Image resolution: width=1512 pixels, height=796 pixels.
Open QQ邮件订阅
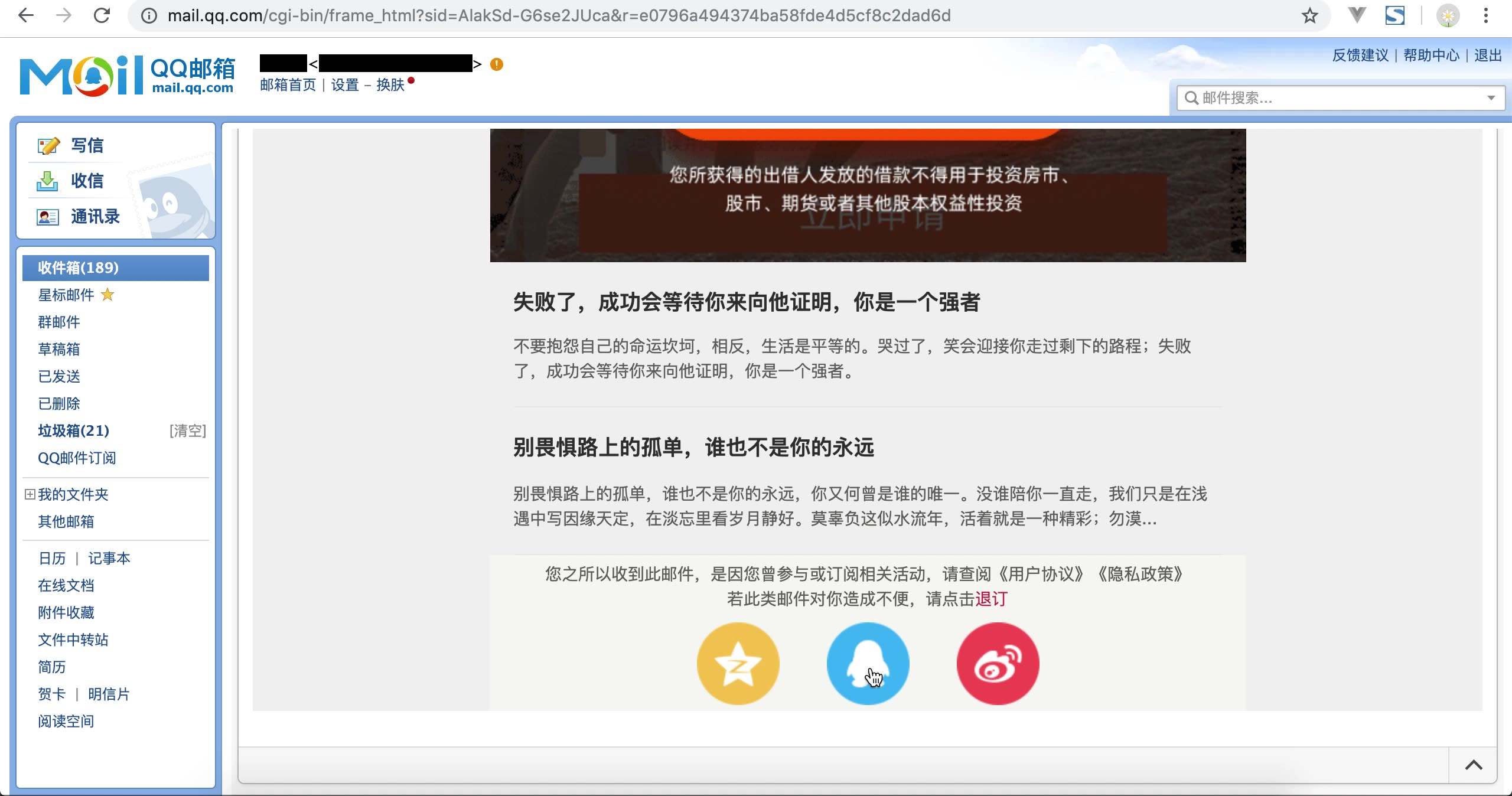pyautogui.click(x=77, y=458)
